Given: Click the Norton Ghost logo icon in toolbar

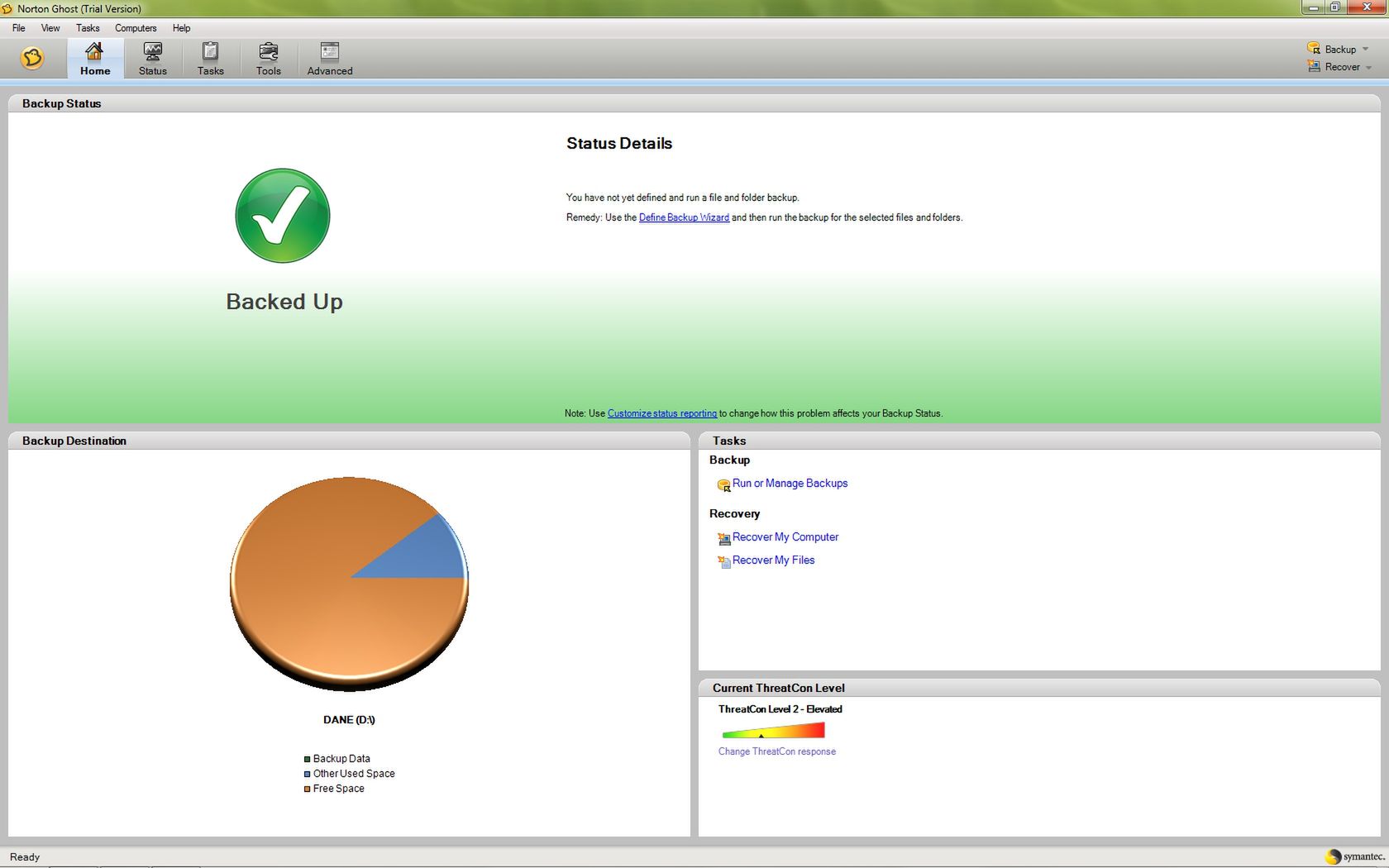Looking at the screenshot, I should (x=32, y=58).
